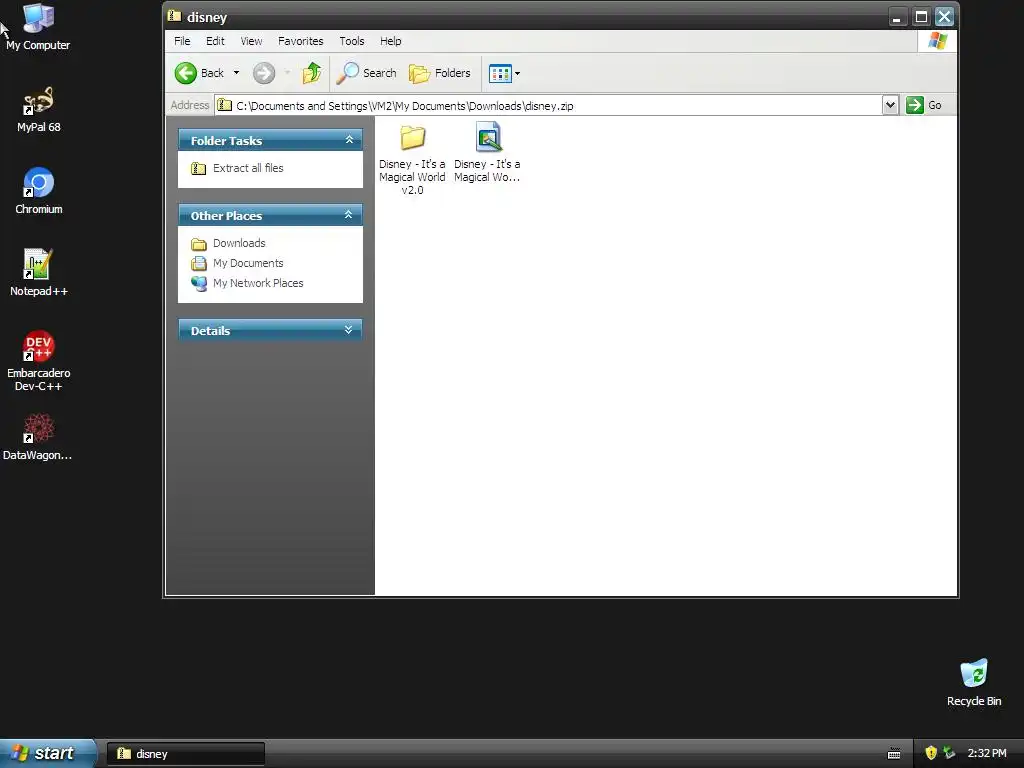Toggle the Folders pane button
The height and width of the screenshot is (768, 1024).
click(440, 73)
